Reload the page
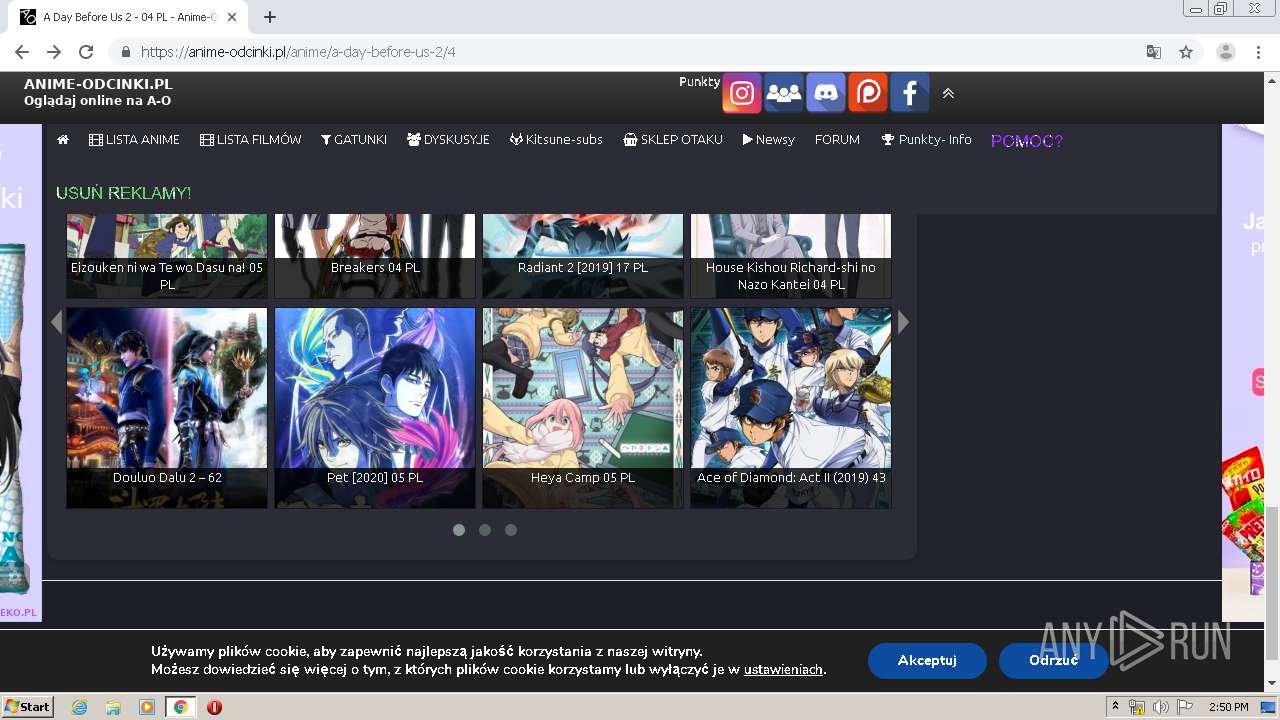Image resolution: width=1280 pixels, height=720 pixels. (x=86, y=52)
